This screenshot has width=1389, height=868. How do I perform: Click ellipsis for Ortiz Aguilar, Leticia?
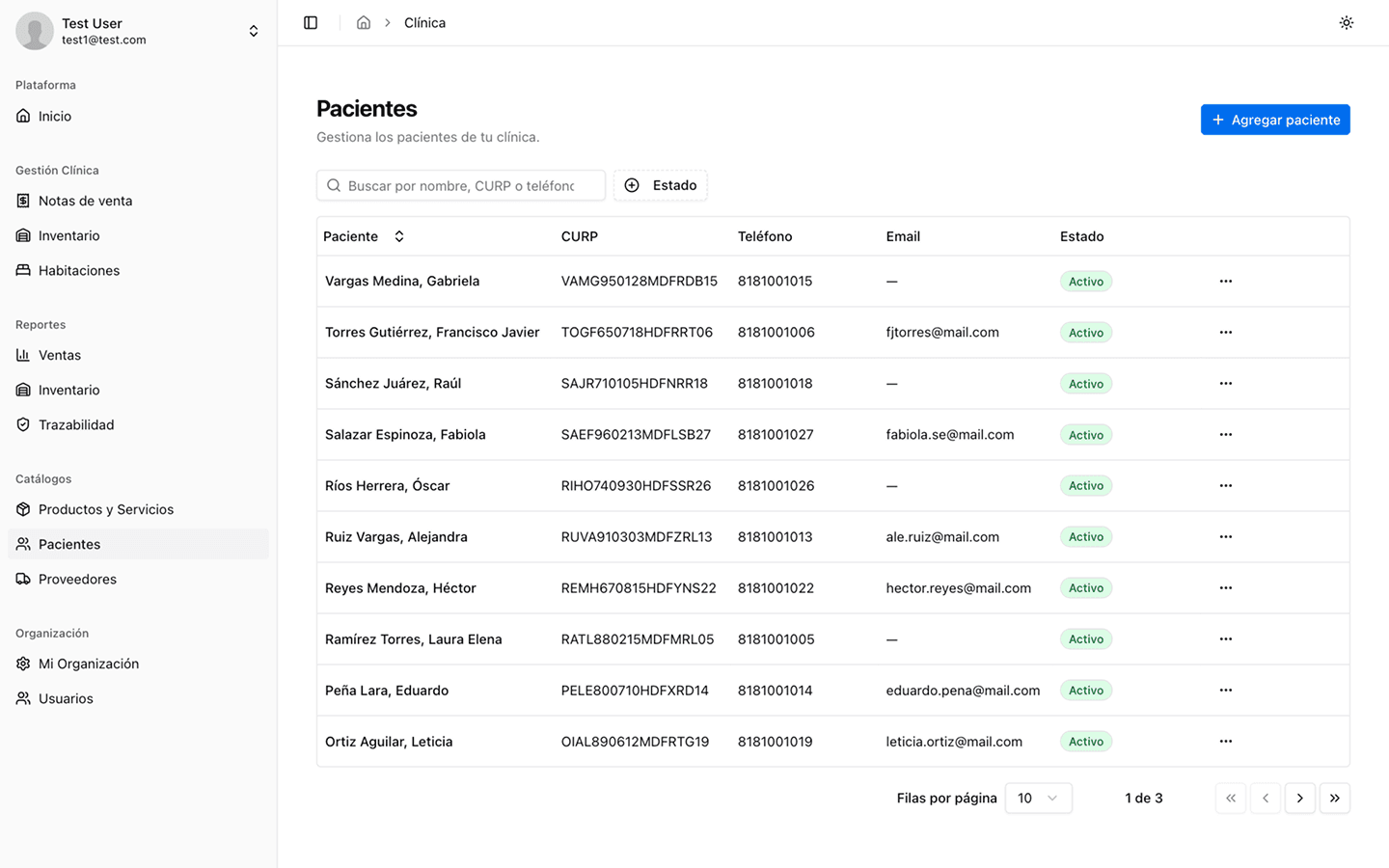click(1225, 742)
